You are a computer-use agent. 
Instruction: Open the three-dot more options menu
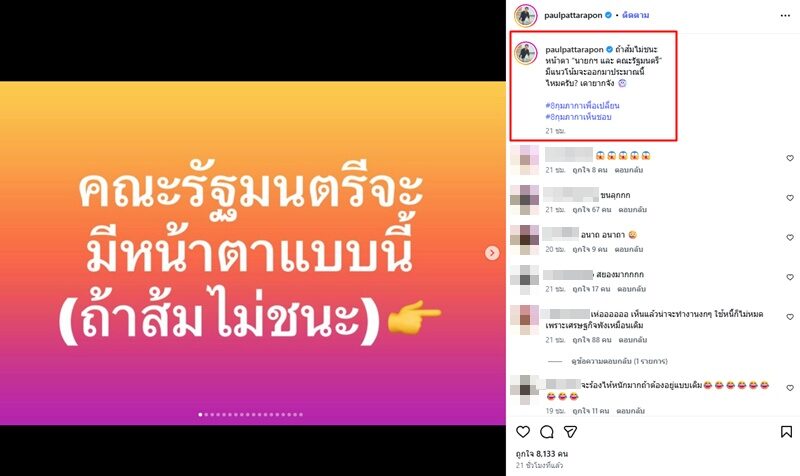click(x=785, y=16)
